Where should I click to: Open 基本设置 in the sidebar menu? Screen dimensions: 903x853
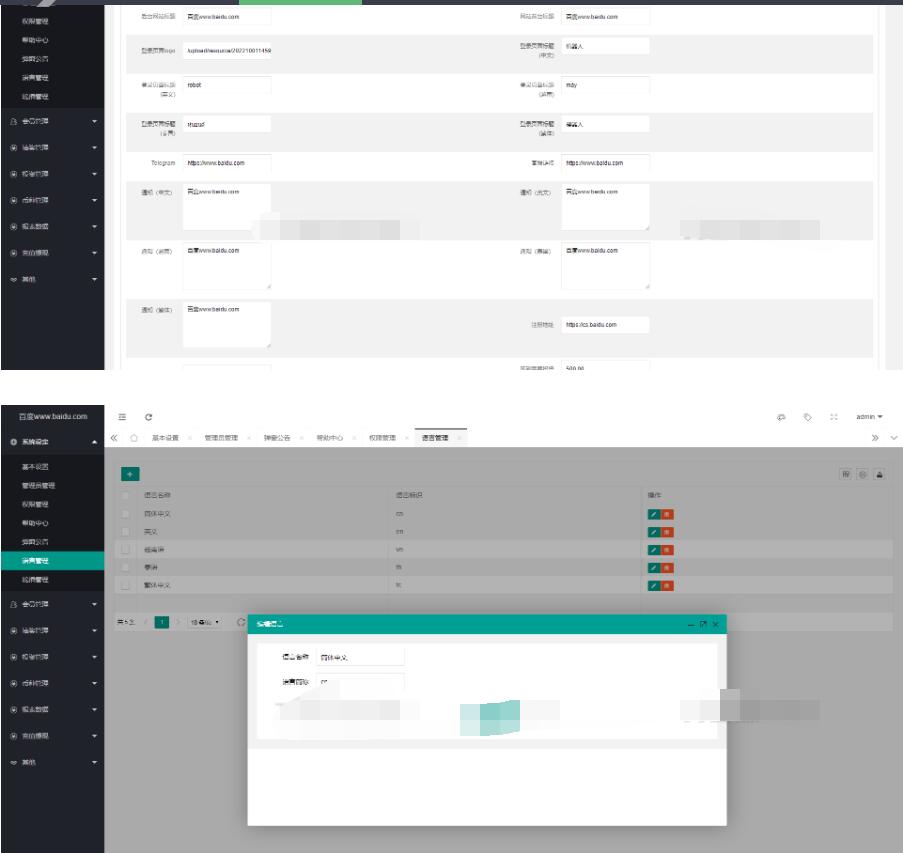tap(36, 467)
